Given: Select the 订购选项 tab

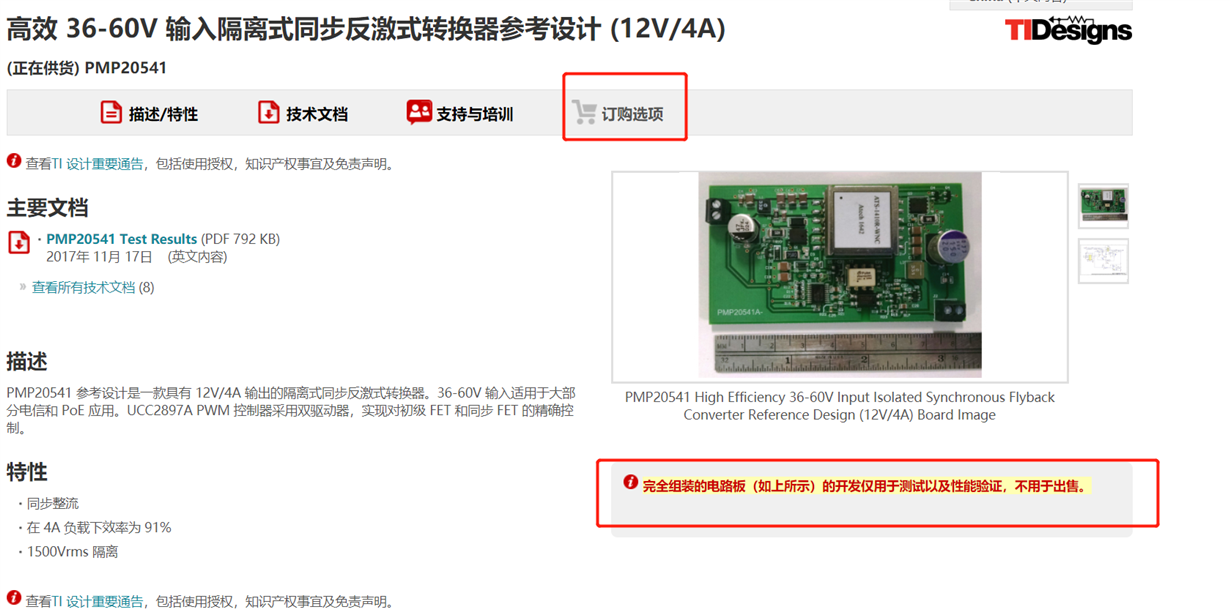Looking at the screenshot, I should [x=617, y=113].
